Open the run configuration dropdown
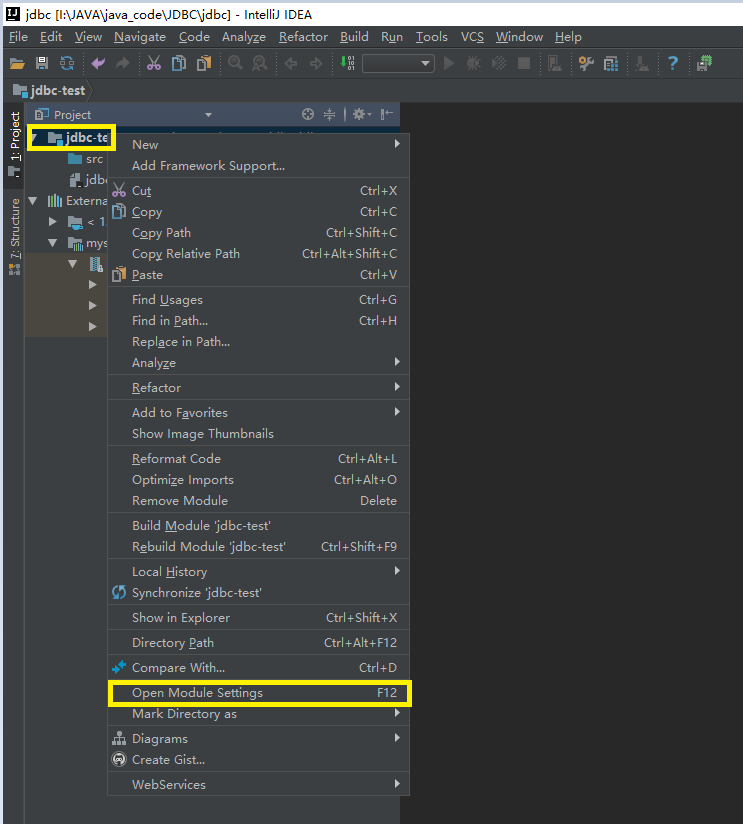Viewport: 743px width, 824px height. (398, 64)
